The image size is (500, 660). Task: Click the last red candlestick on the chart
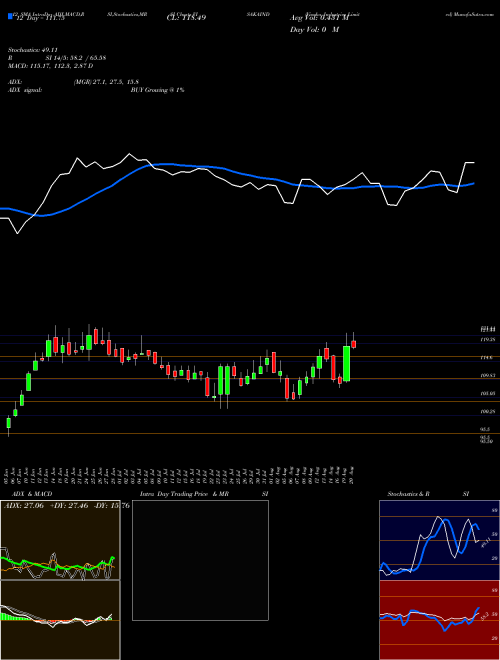click(x=354, y=344)
